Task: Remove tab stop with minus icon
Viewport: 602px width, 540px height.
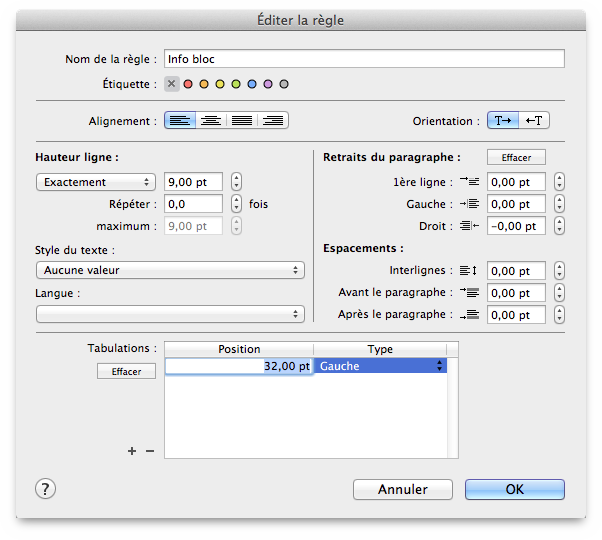Action: pos(150,451)
